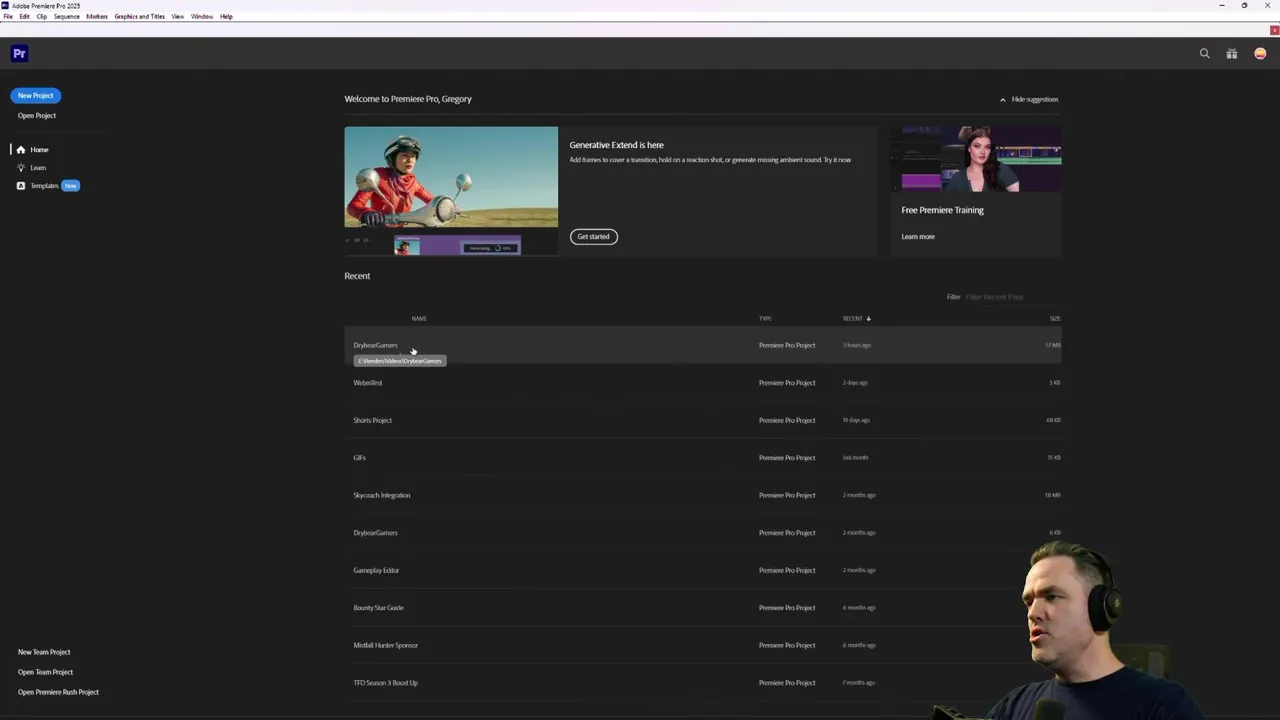Close the thin notification bar with the red X

tap(1274, 31)
